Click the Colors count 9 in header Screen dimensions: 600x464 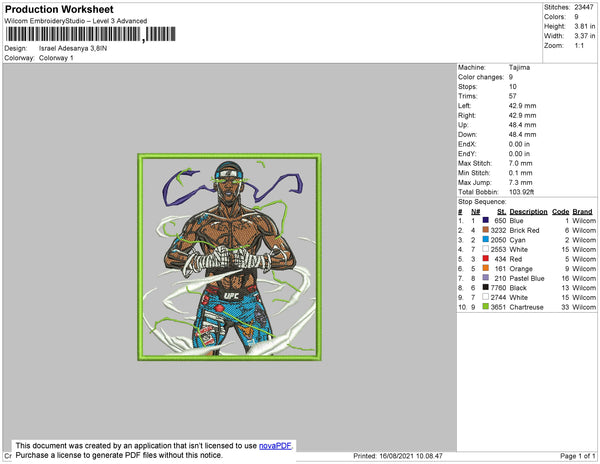click(576, 17)
